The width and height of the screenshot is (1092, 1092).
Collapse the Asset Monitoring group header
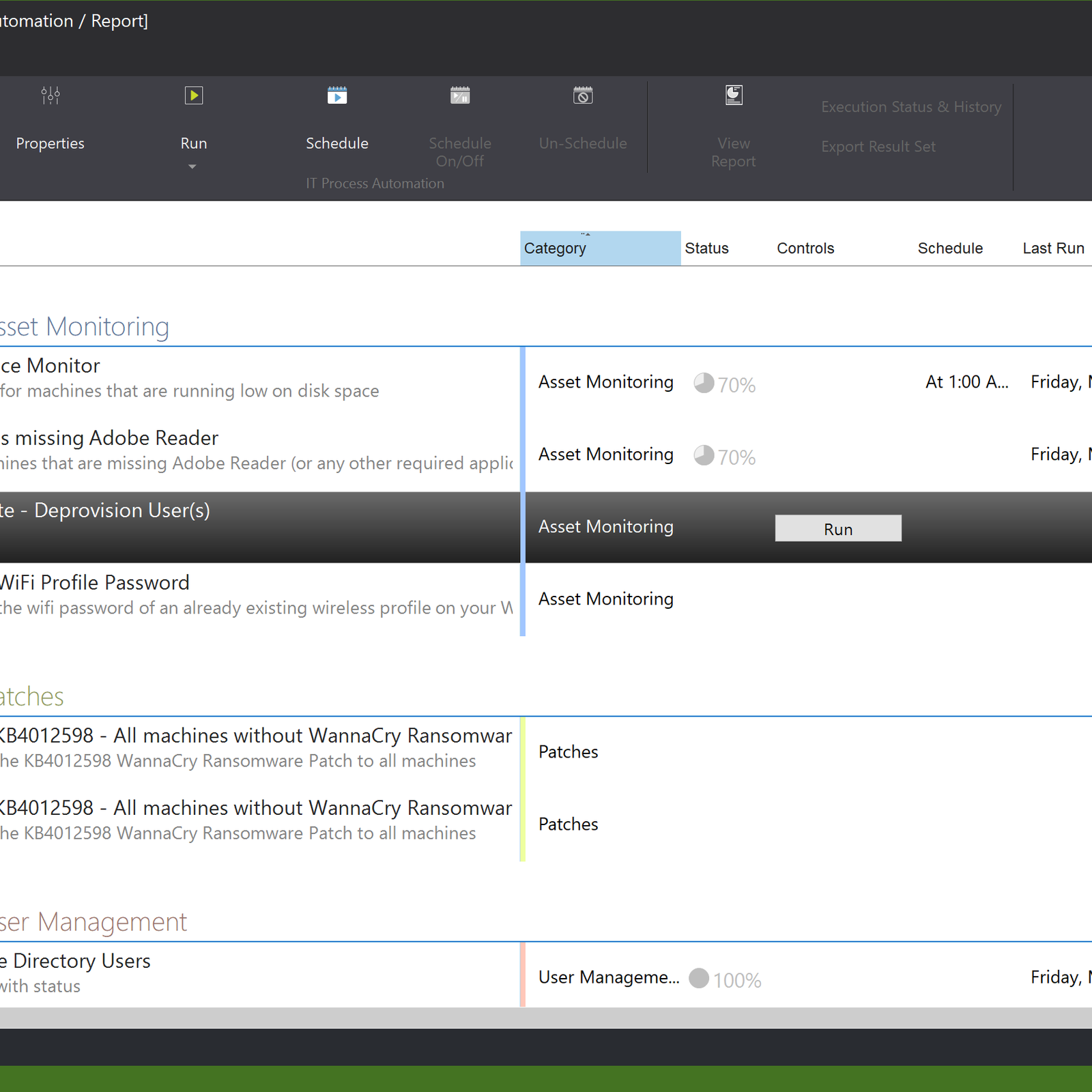click(x=85, y=327)
